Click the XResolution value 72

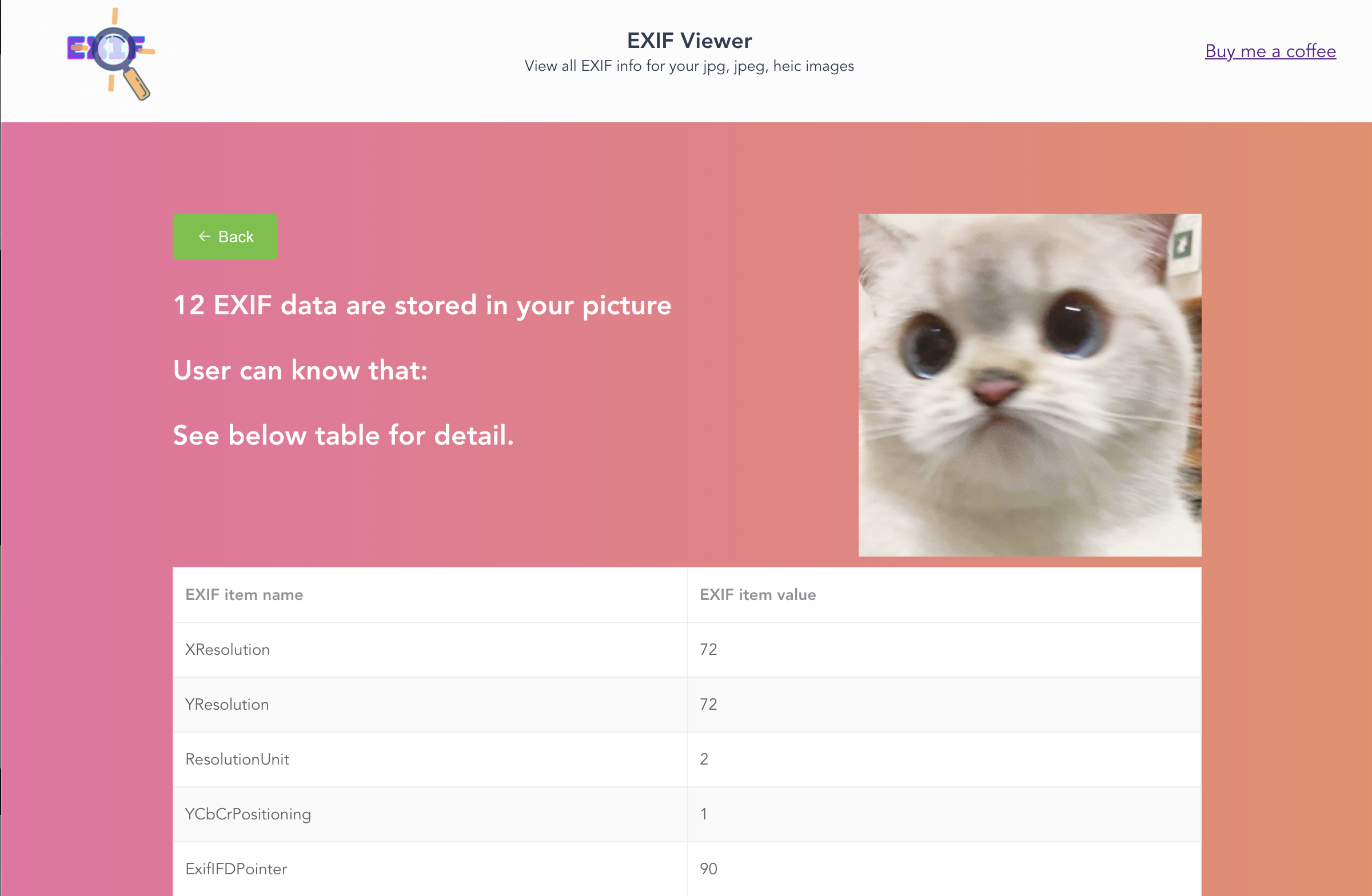click(708, 649)
